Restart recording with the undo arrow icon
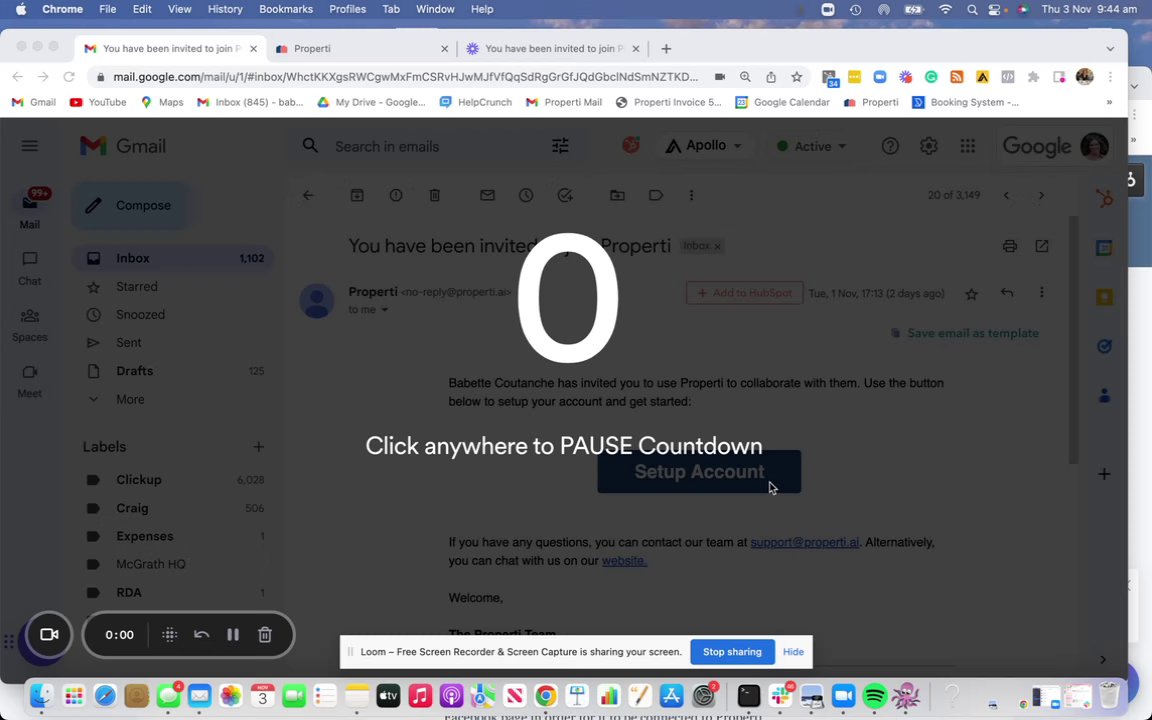This screenshot has width=1152, height=720. (201, 635)
